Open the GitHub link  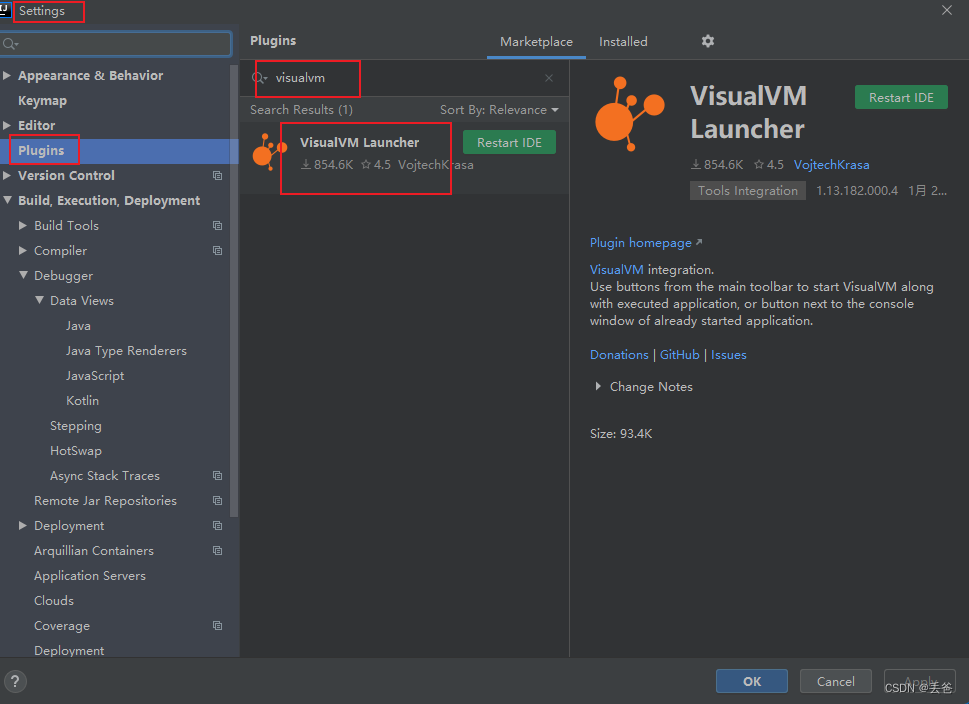point(679,355)
